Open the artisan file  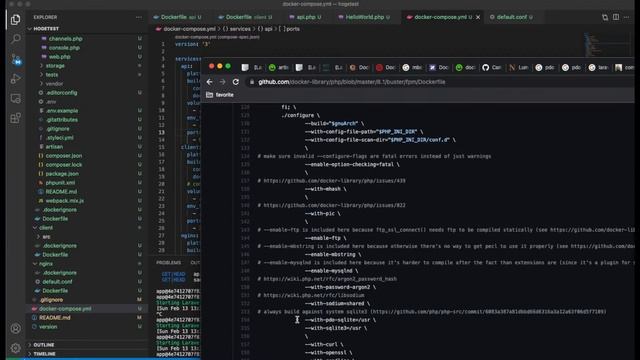click(54, 147)
